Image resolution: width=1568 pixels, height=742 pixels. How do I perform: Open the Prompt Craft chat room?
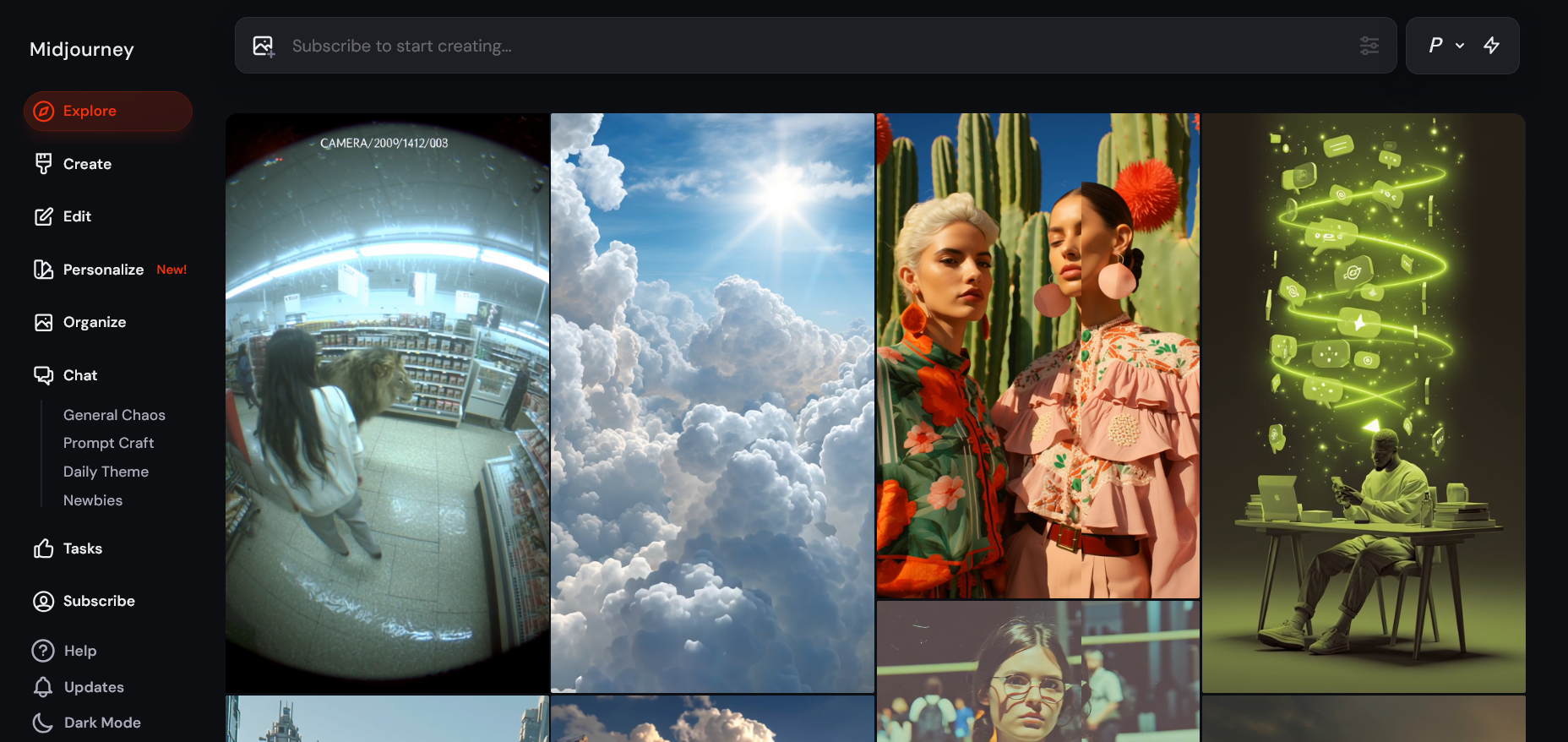pos(108,443)
